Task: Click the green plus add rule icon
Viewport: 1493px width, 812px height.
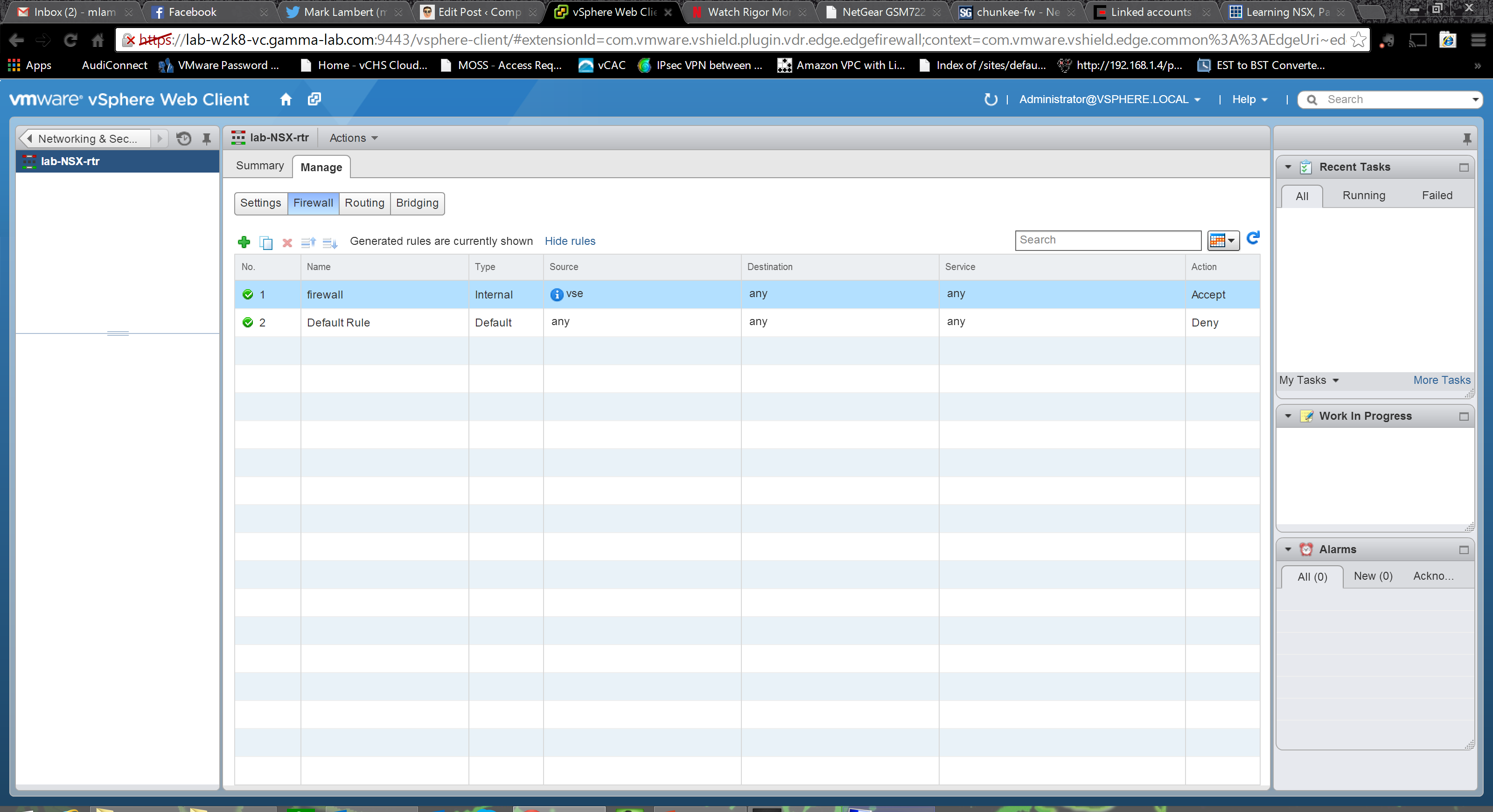Action: 244,242
